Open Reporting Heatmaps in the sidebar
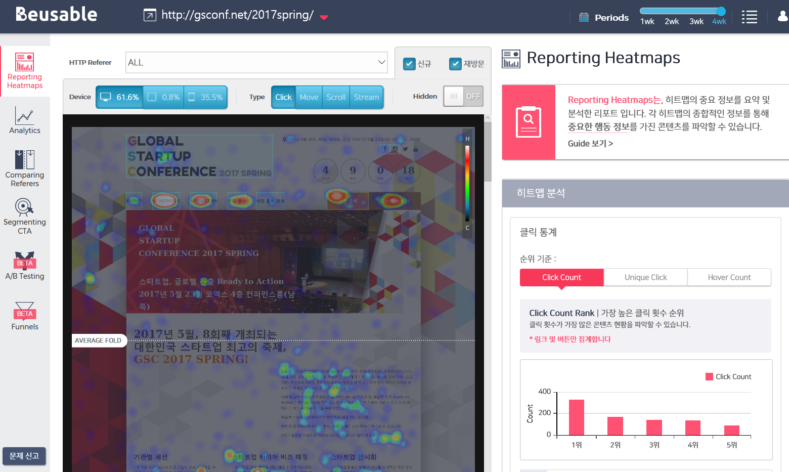 point(24,70)
